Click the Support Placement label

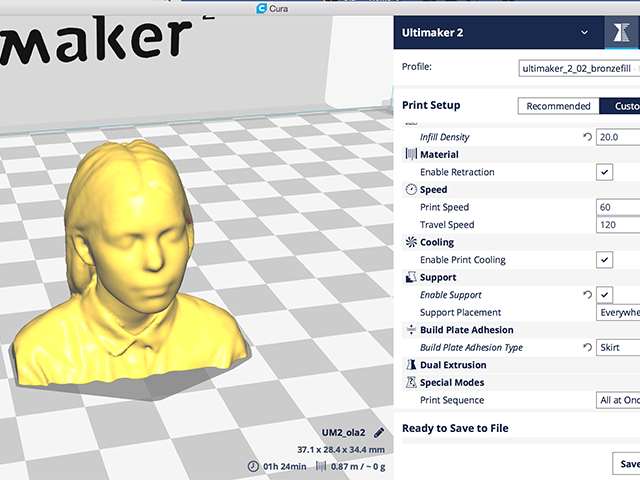[x=460, y=312]
